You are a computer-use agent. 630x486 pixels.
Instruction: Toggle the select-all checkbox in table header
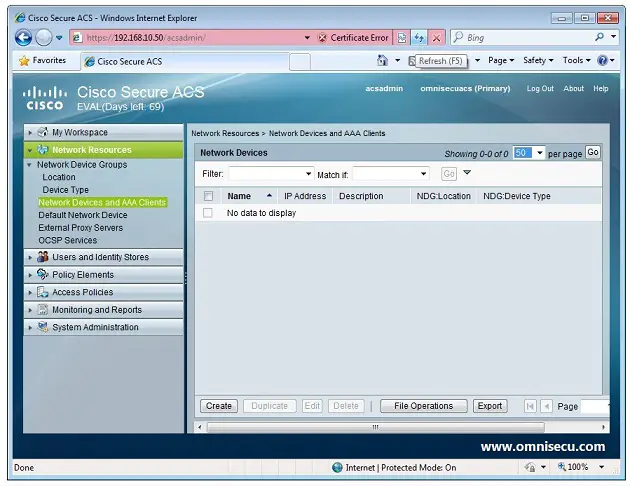(x=208, y=196)
